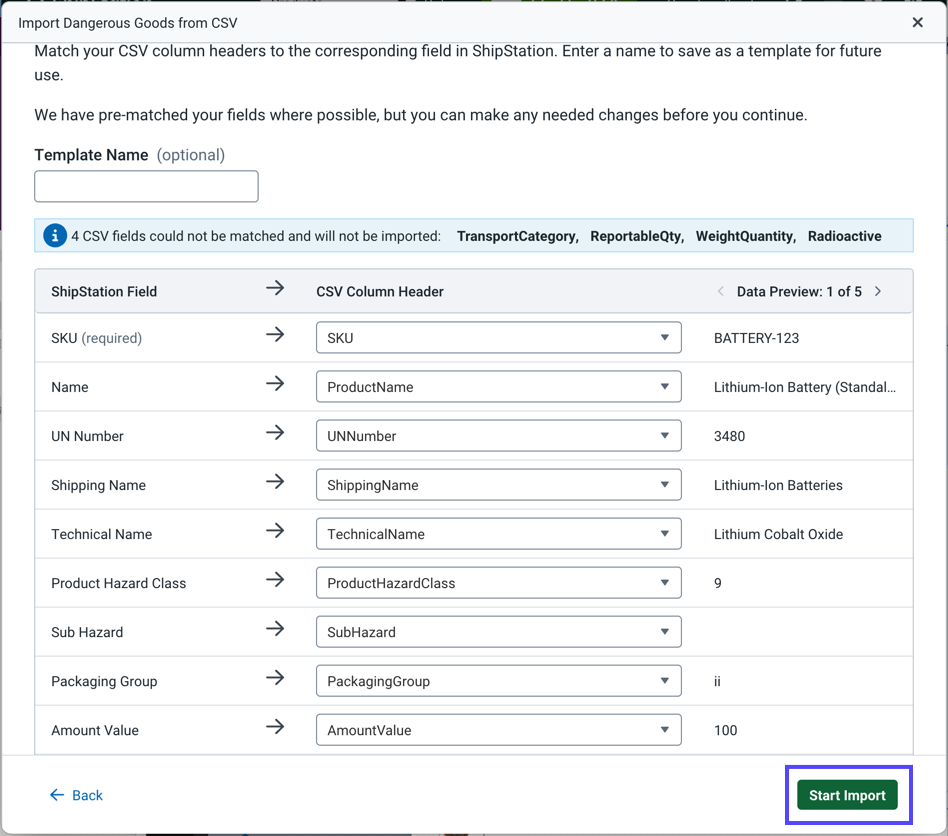Click the ShipStation Field column heading

coord(104,291)
